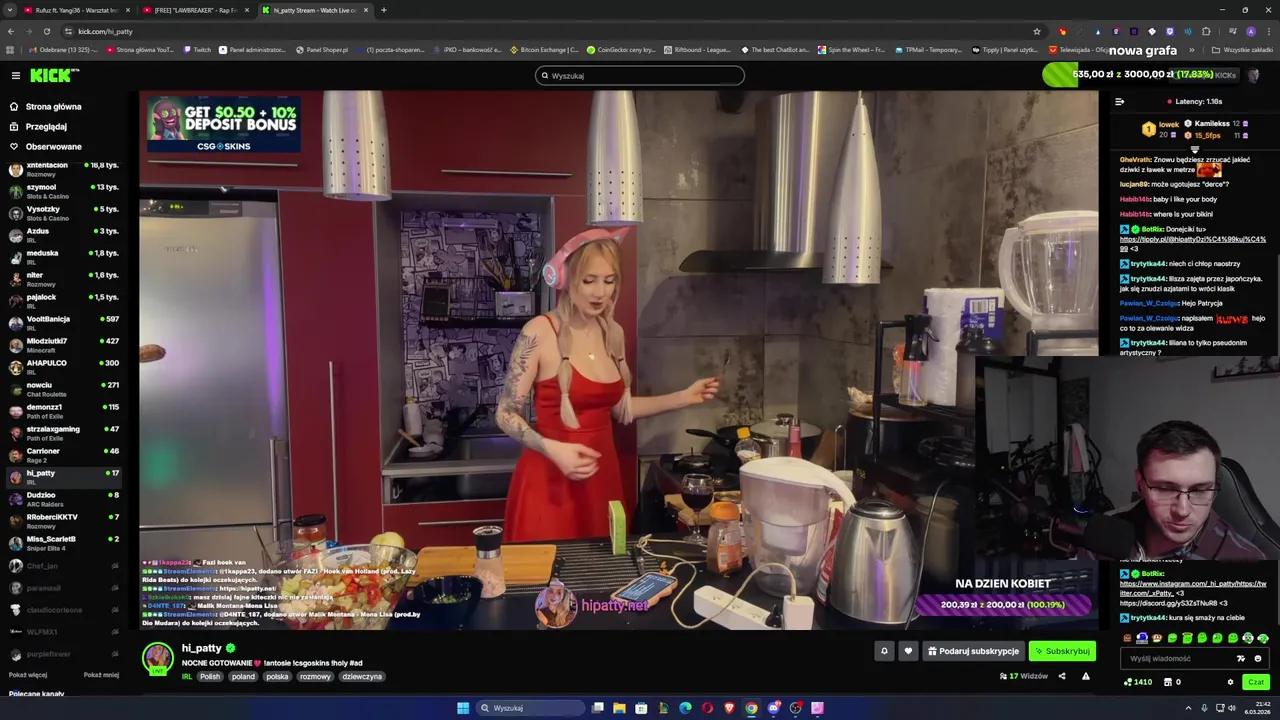This screenshot has width=1280, height=720.
Task: Click the notification bell button
Action: [884, 651]
